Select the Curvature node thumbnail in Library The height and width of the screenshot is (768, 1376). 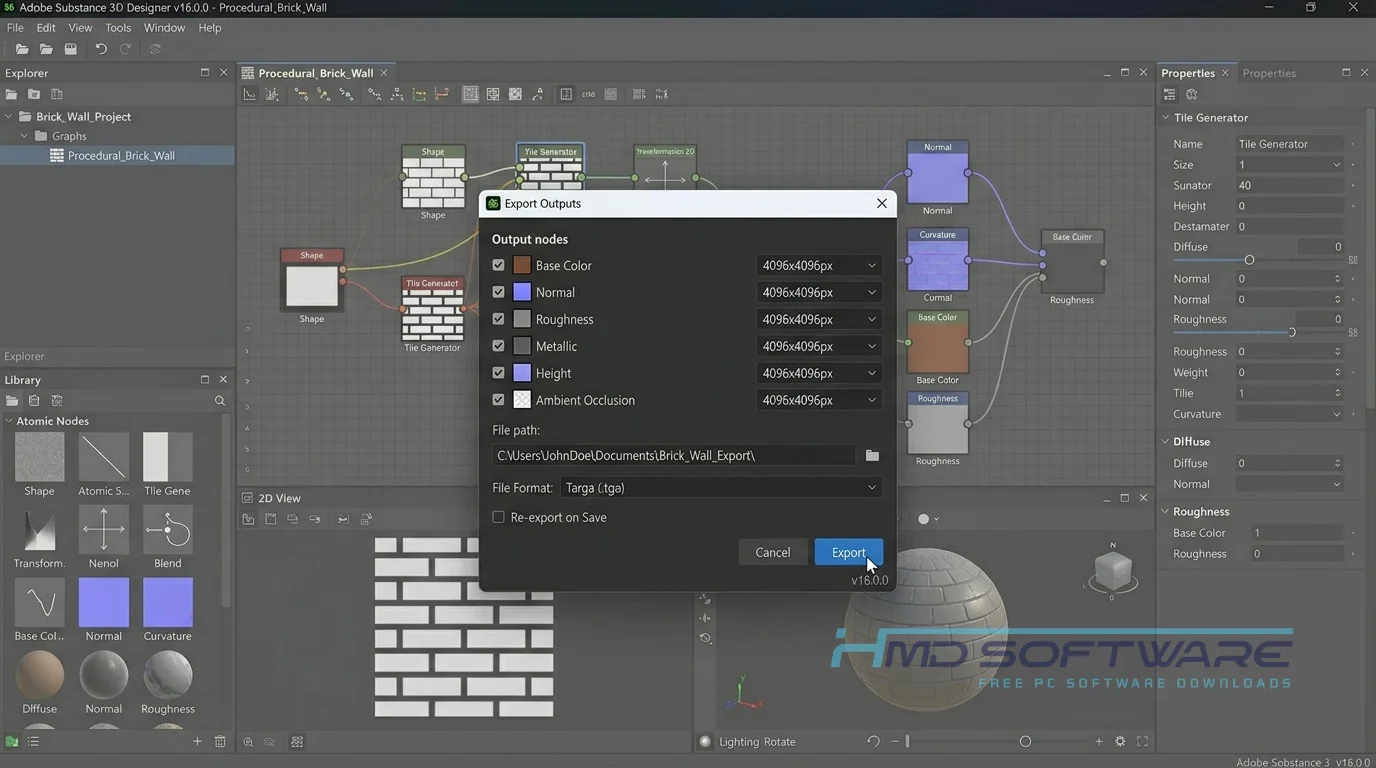[168, 602]
